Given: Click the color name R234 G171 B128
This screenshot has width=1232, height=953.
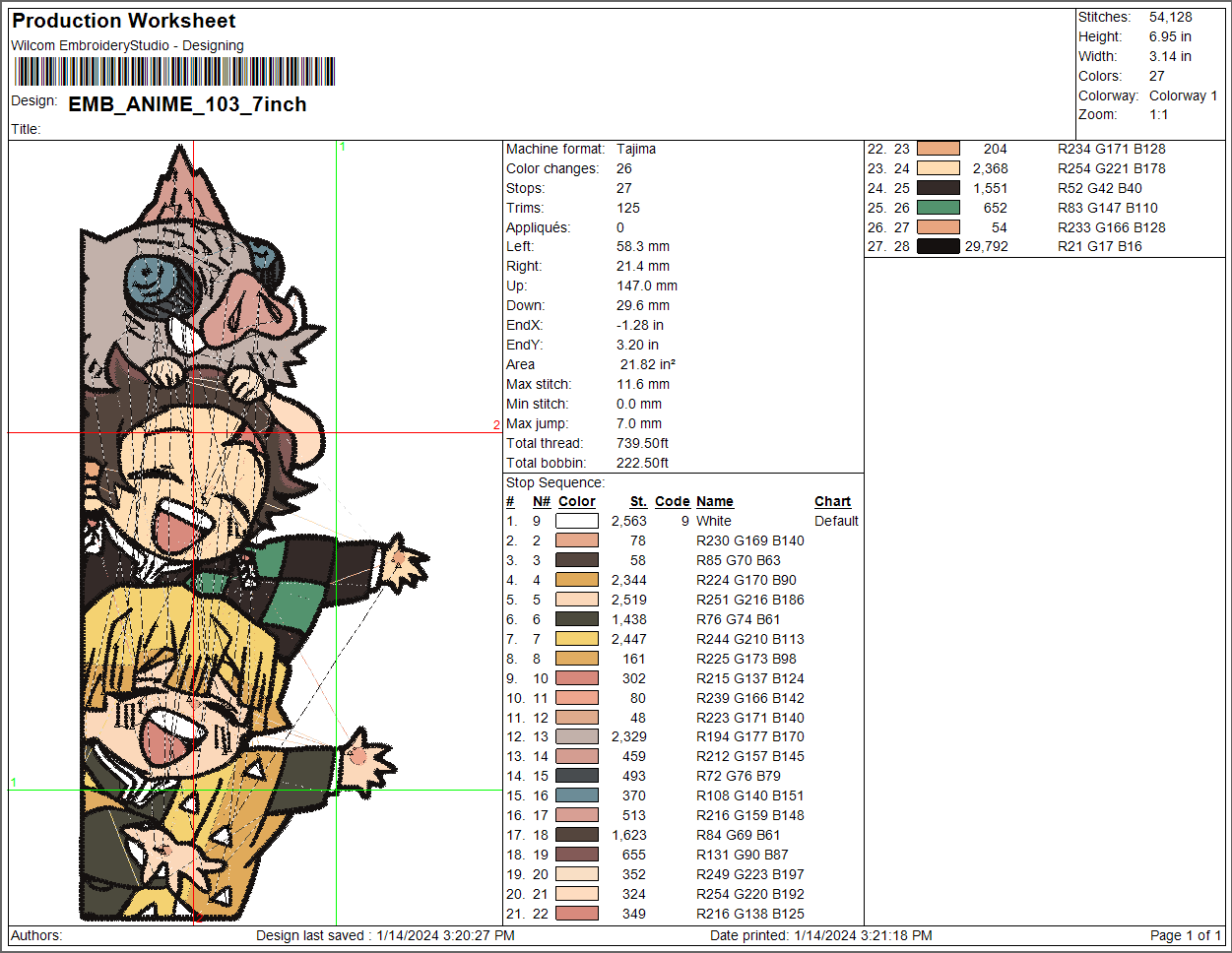Looking at the screenshot, I should 1112,149.
